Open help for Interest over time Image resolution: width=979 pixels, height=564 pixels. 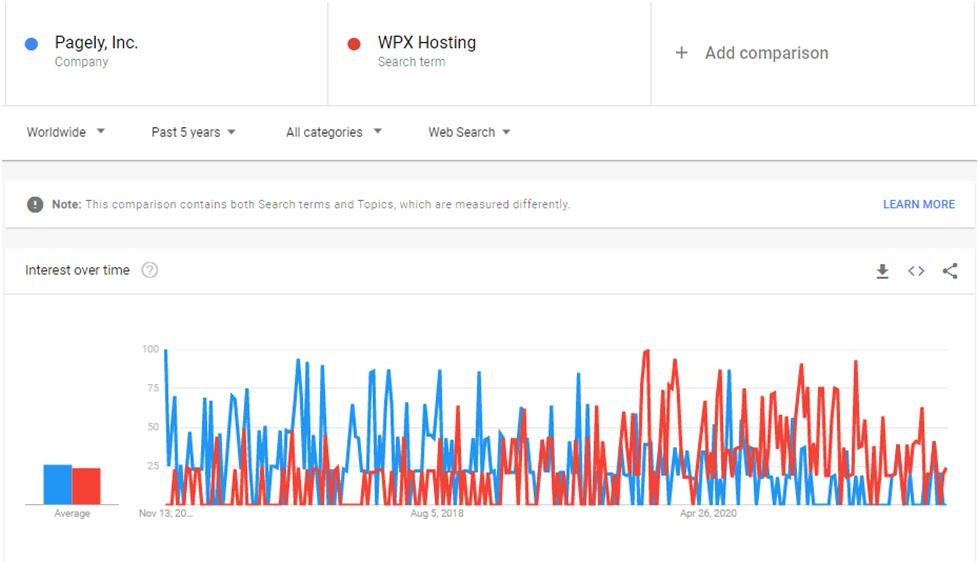pos(149,270)
